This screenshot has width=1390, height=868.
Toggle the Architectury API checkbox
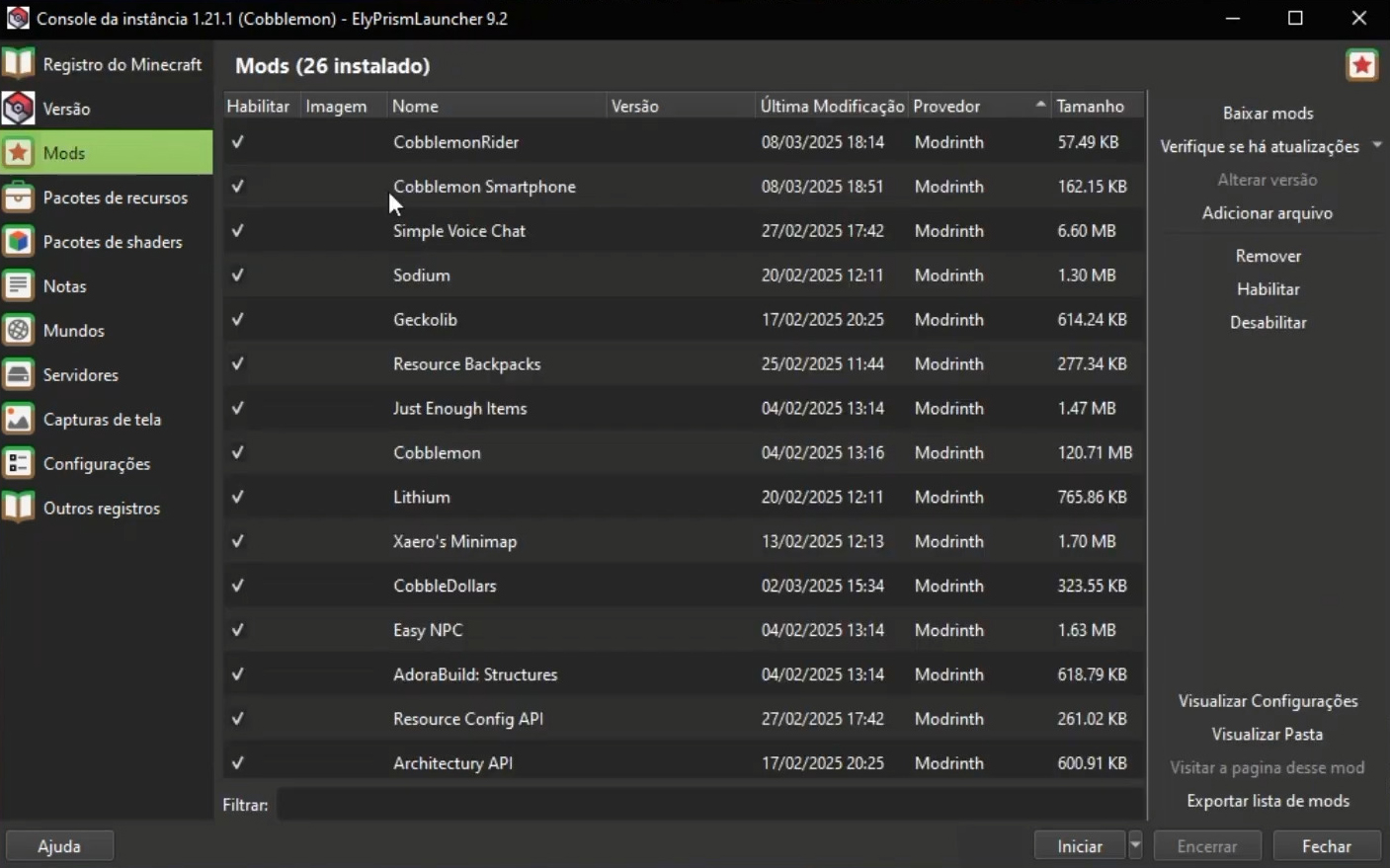[237, 764]
